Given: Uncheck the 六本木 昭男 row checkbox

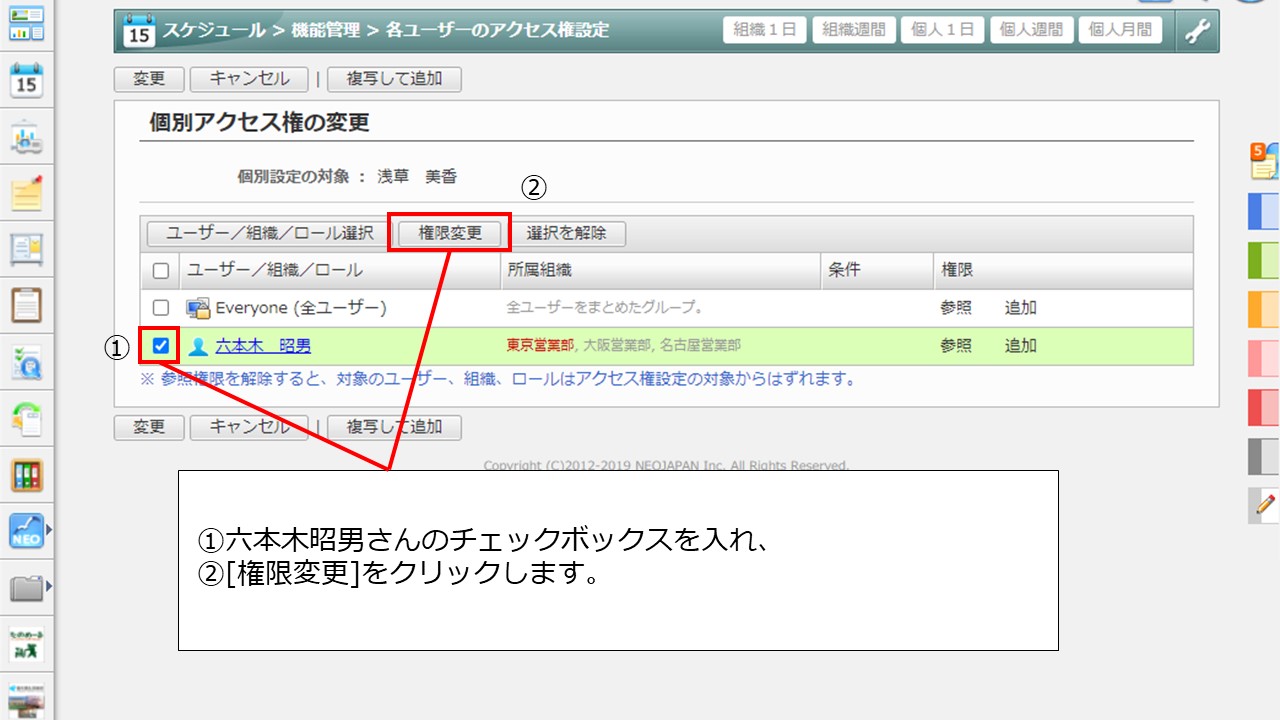Looking at the screenshot, I should (x=160, y=346).
